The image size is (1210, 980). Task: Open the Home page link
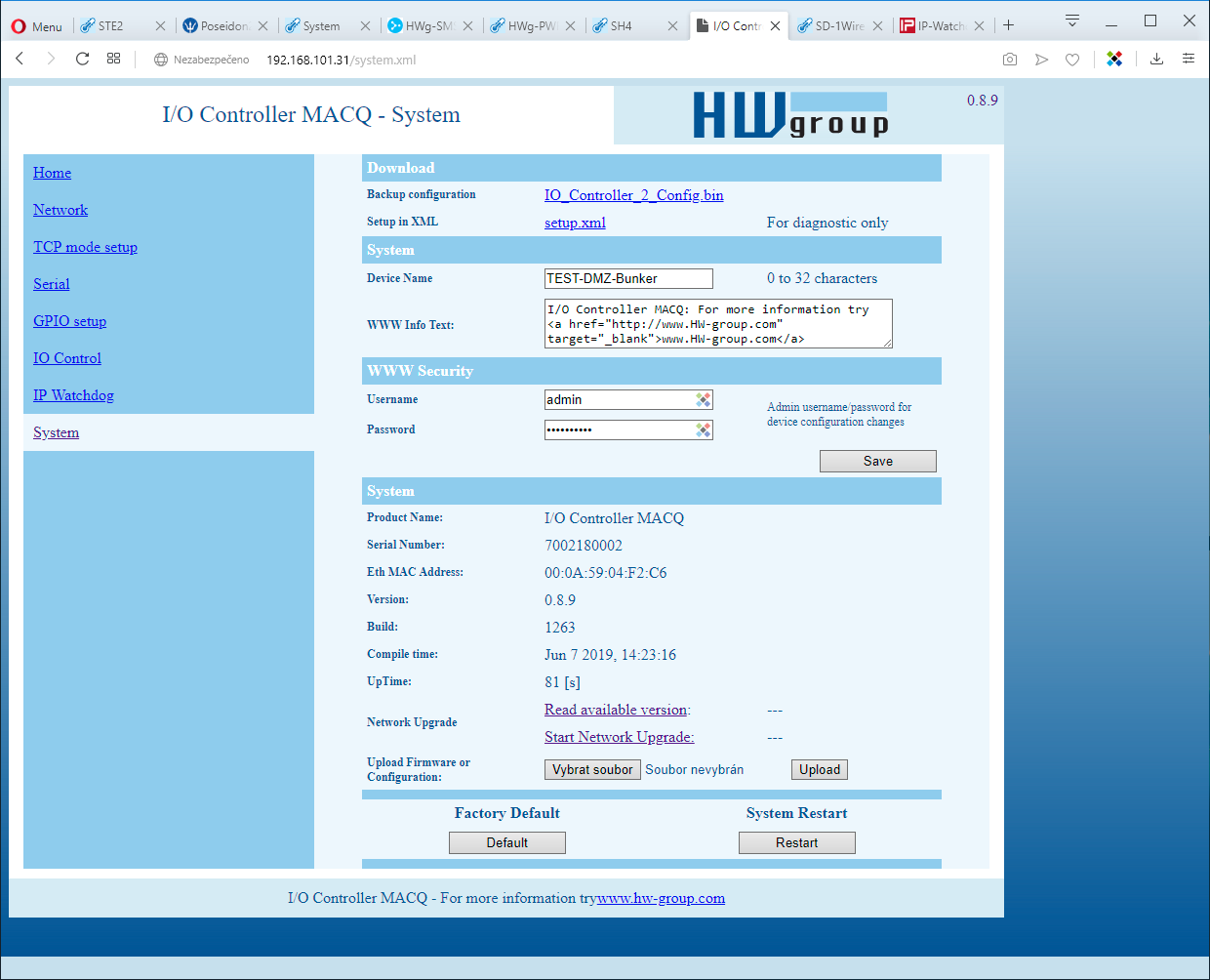pyautogui.click(x=52, y=173)
